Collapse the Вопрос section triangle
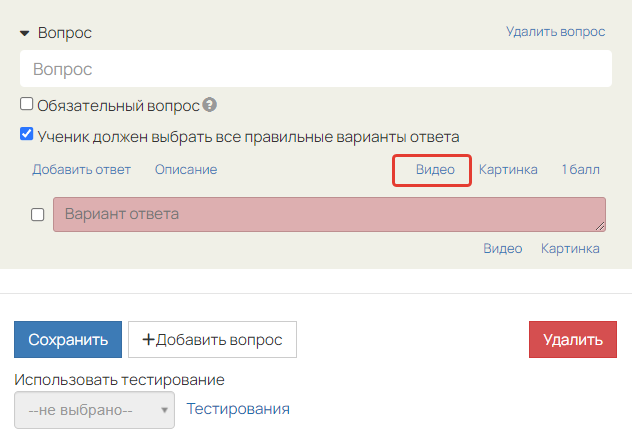 point(25,33)
